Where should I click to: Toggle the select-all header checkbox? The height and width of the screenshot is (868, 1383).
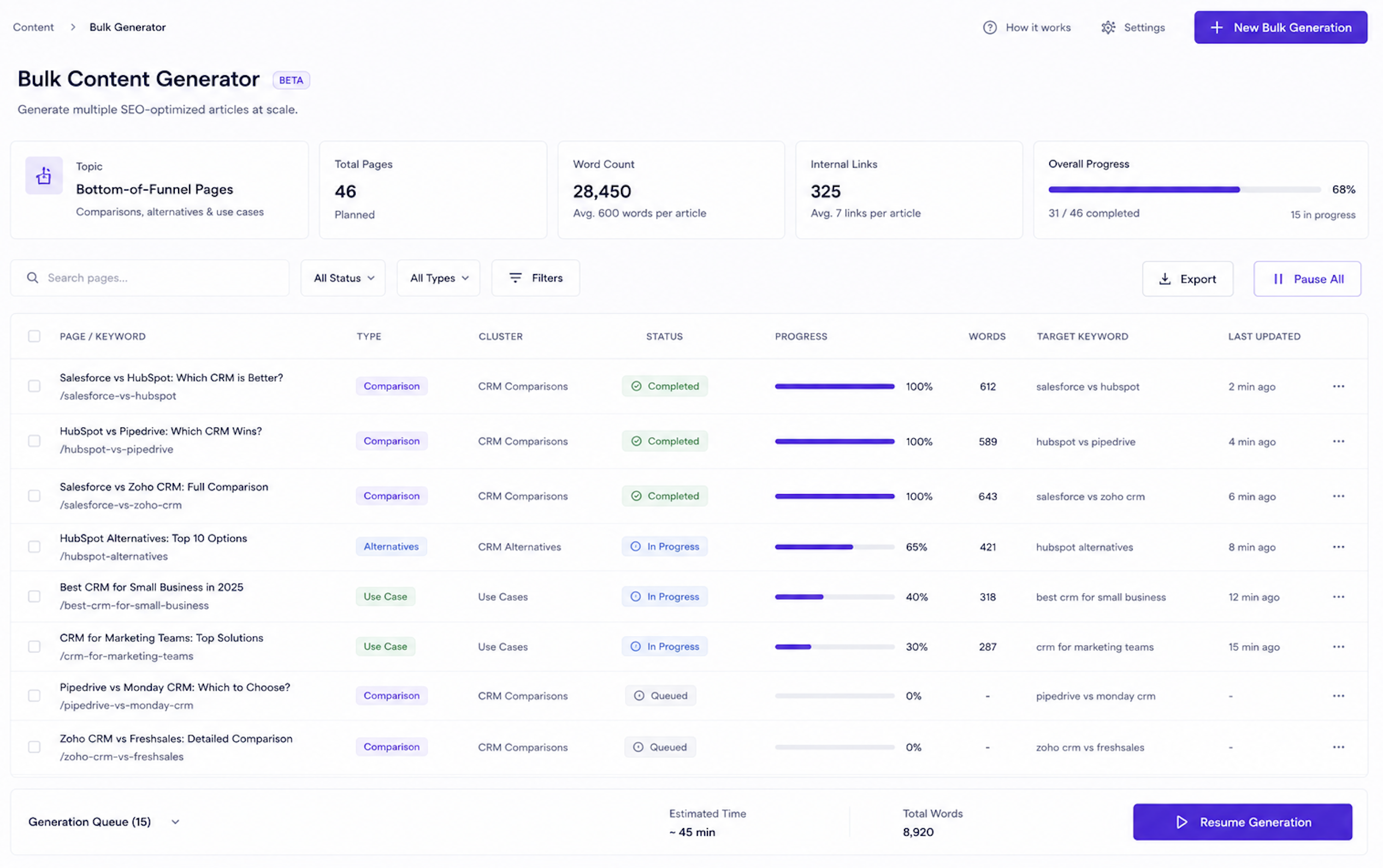click(x=34, y=336)
